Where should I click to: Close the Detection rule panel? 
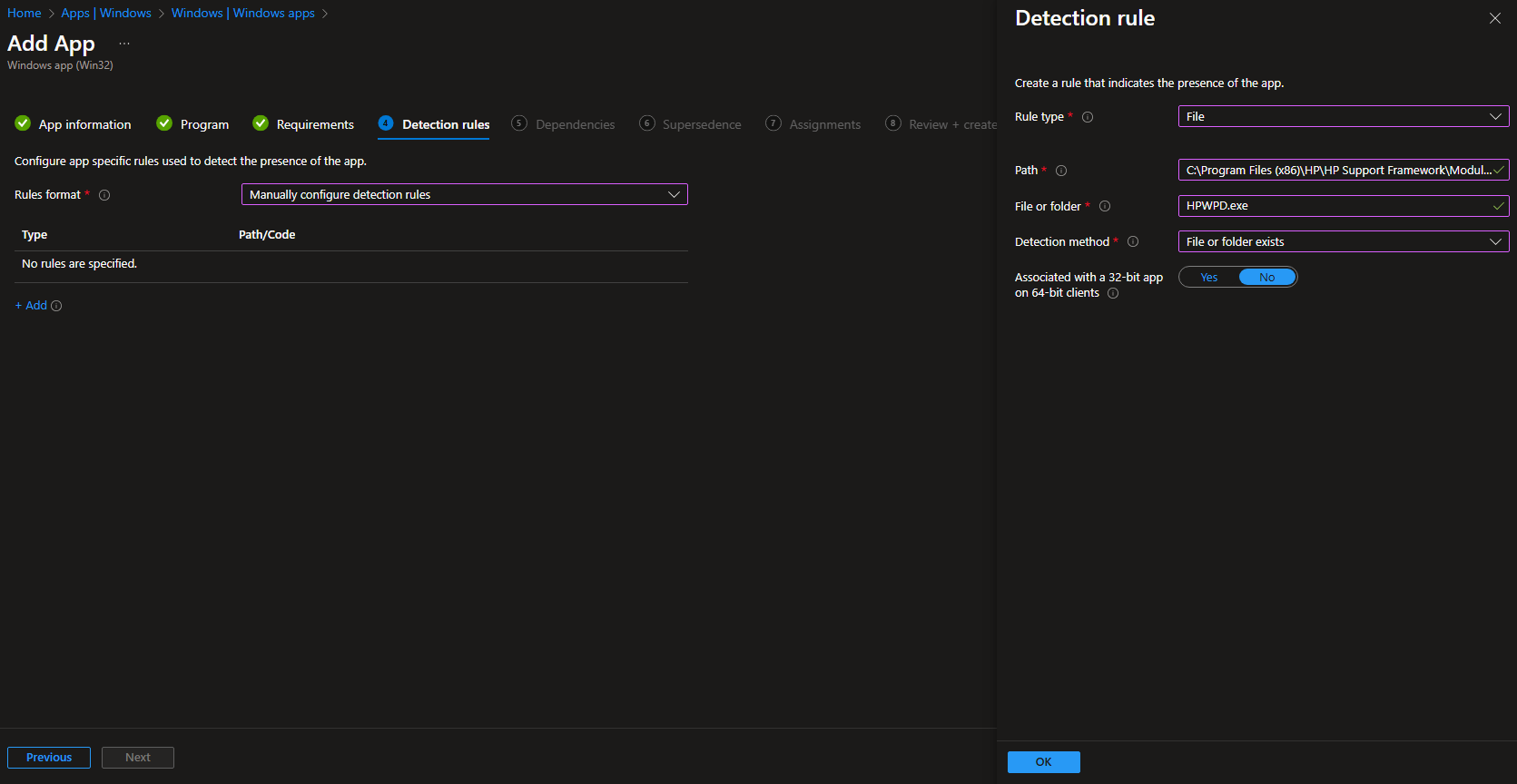(1495, 18)
